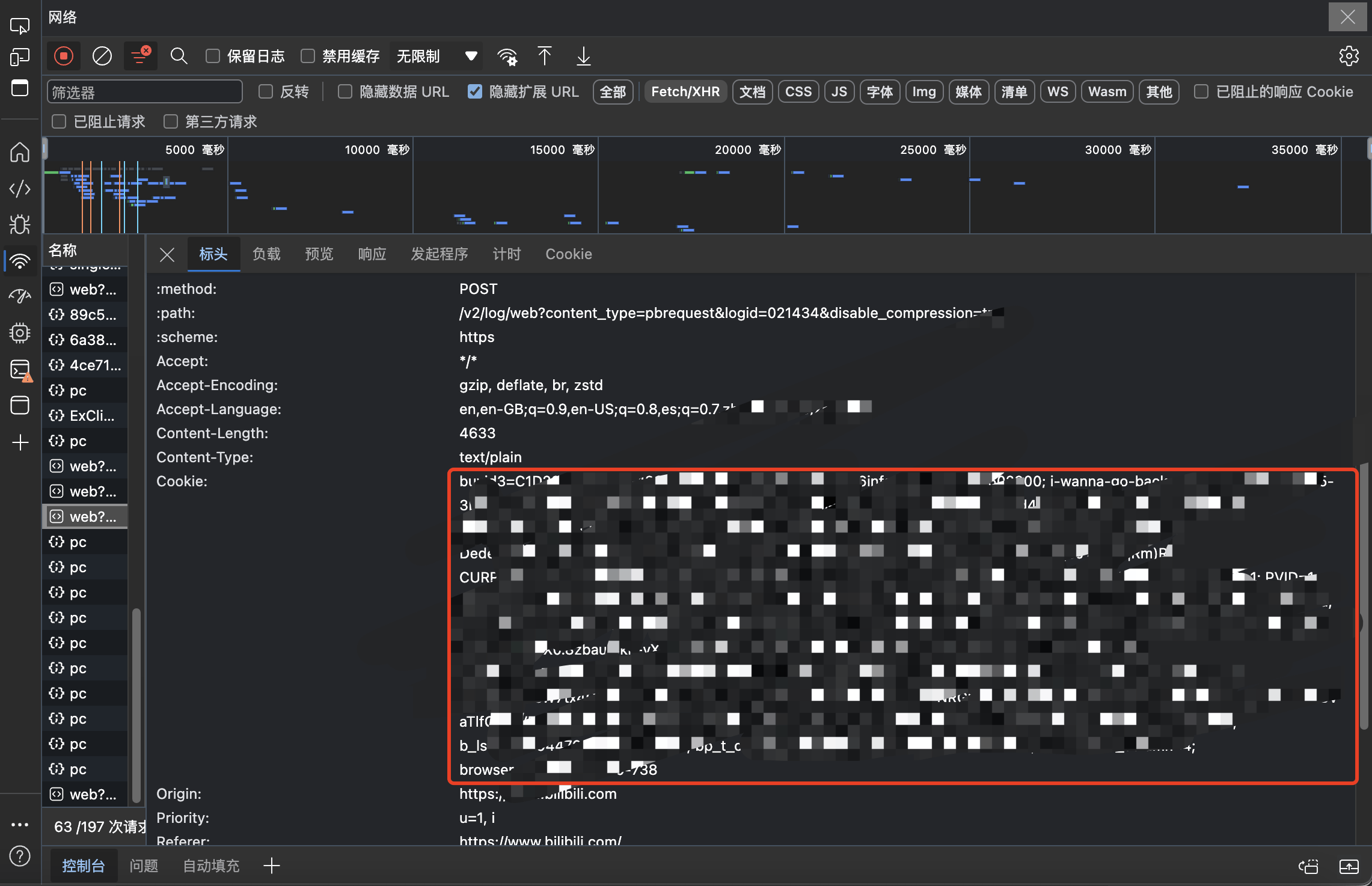Open the more tools plus in sidebar
Screen dimensions: 1372x886
(x=20, y=442)
